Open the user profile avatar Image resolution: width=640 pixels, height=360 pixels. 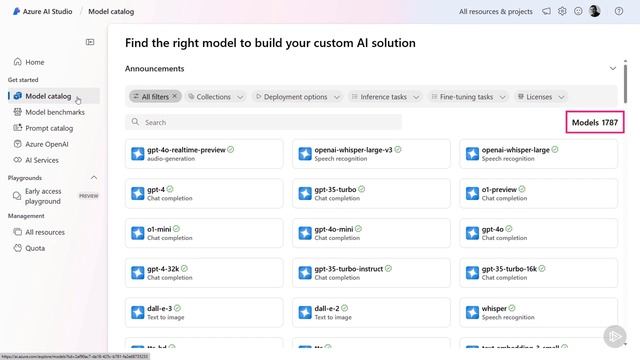(x=595, y=11)
